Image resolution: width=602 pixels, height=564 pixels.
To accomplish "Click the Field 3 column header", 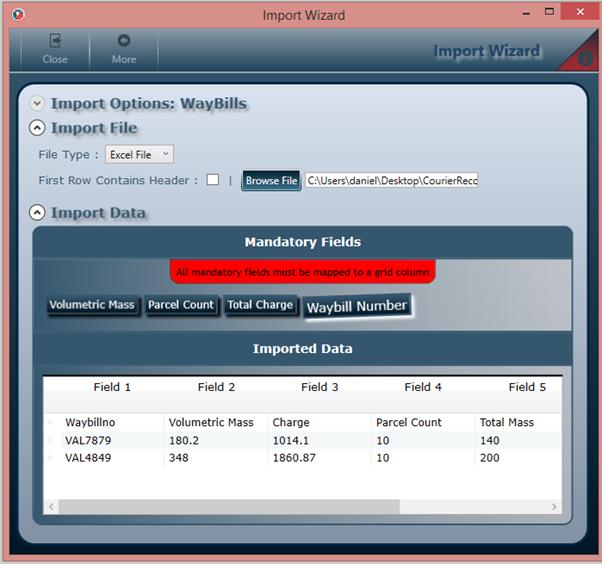I will [320, 387].
